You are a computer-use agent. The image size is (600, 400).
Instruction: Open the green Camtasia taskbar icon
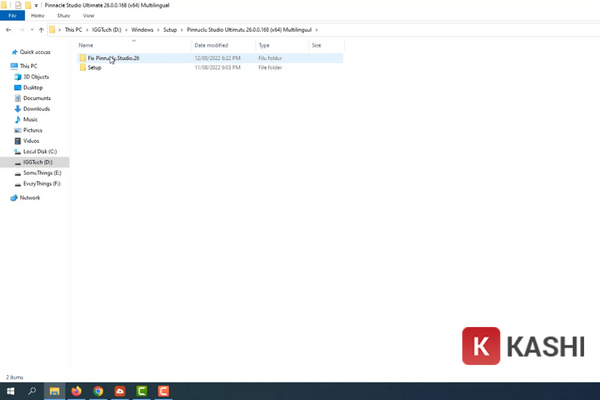click(142, 391)
